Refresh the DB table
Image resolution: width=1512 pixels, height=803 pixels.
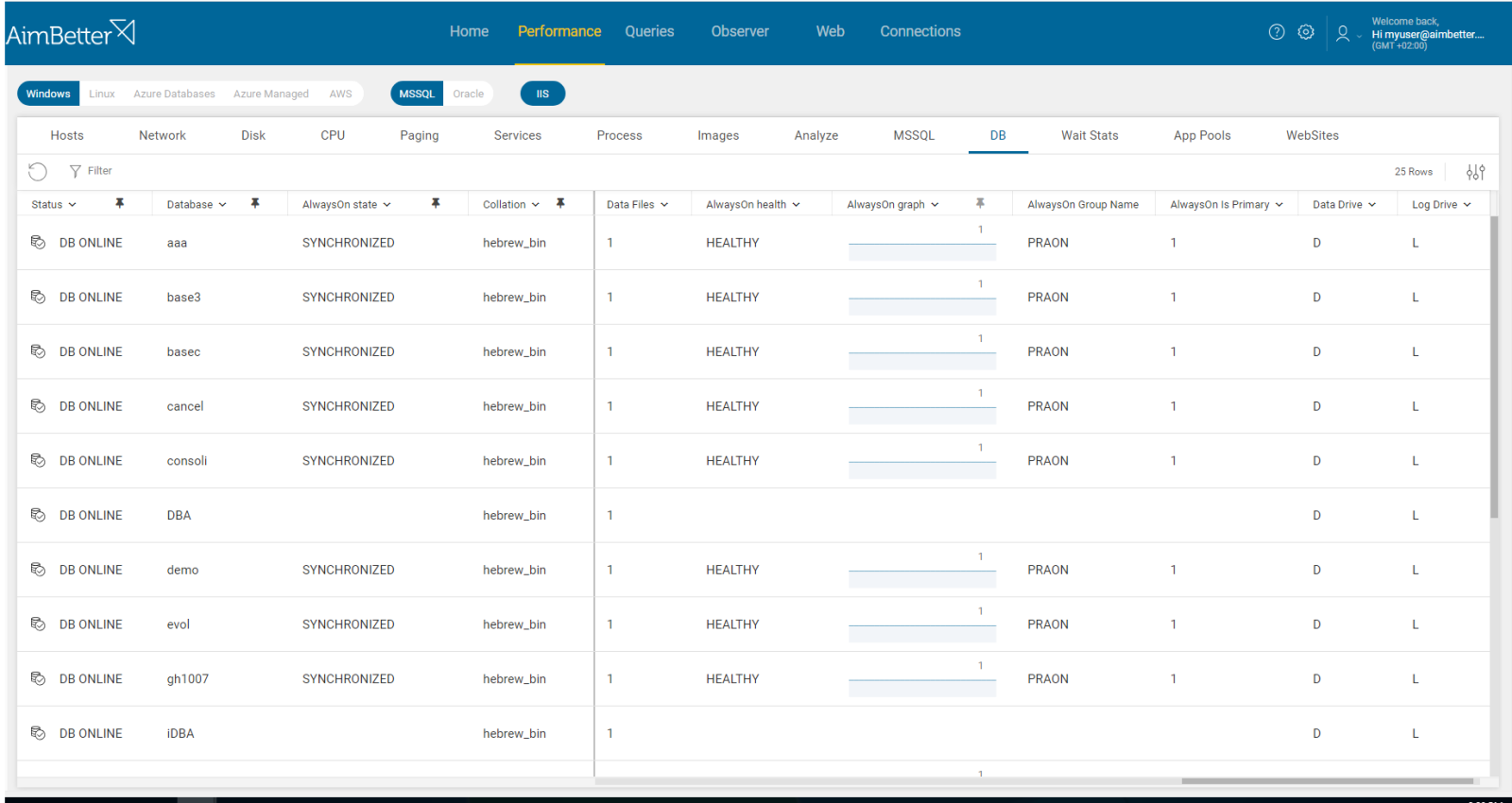pos(38,171)
